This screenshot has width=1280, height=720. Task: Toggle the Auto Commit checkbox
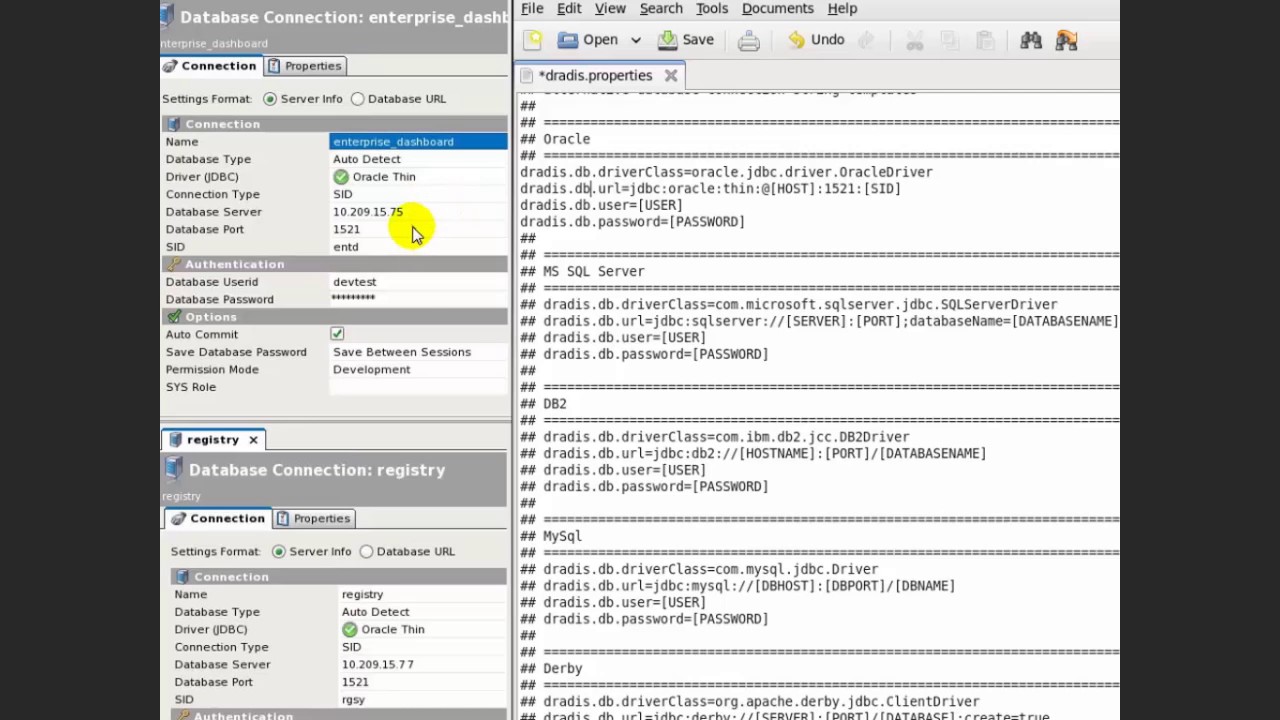(337, 334)
